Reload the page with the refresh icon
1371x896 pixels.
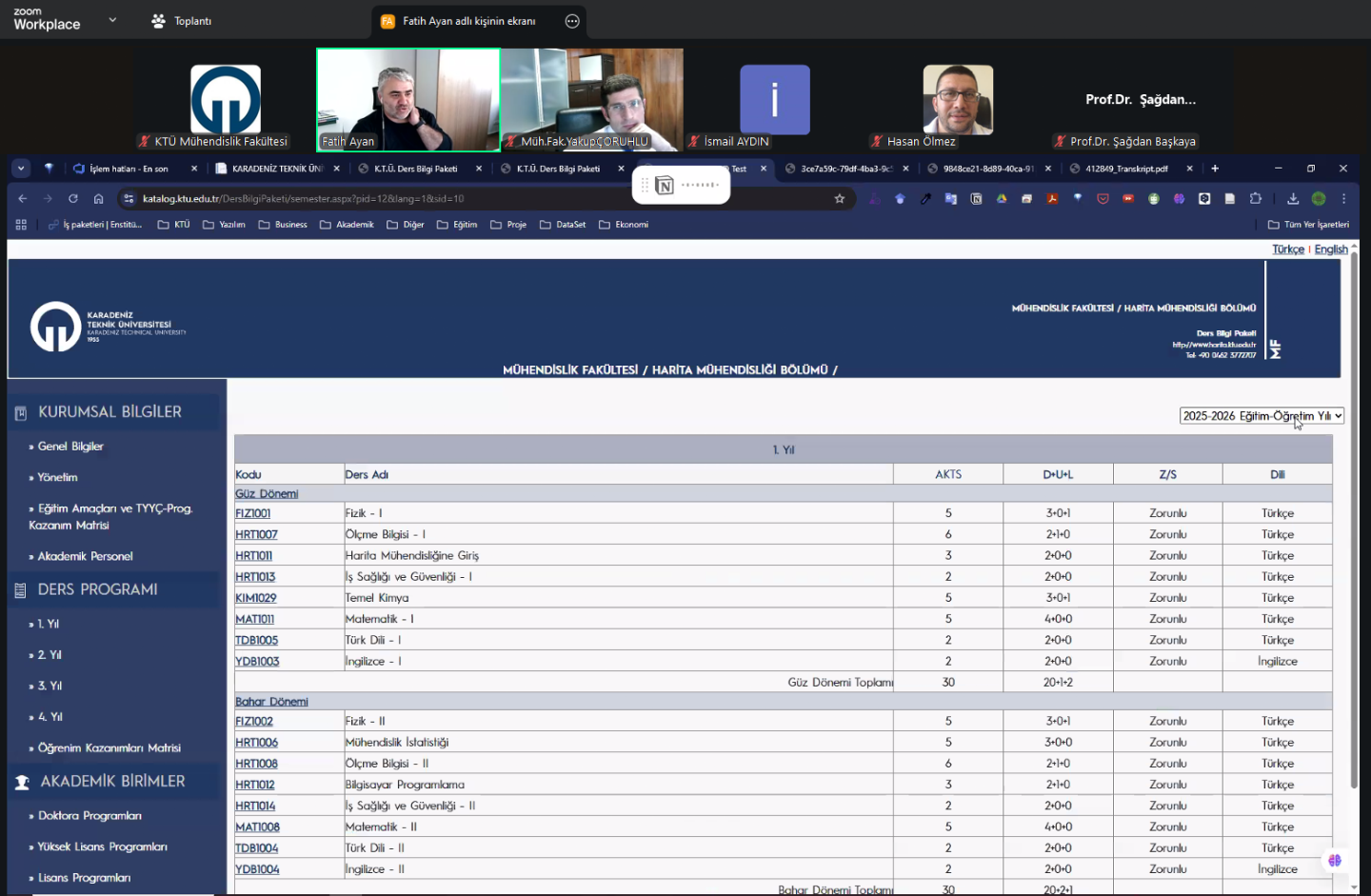(x=72, y=199)
